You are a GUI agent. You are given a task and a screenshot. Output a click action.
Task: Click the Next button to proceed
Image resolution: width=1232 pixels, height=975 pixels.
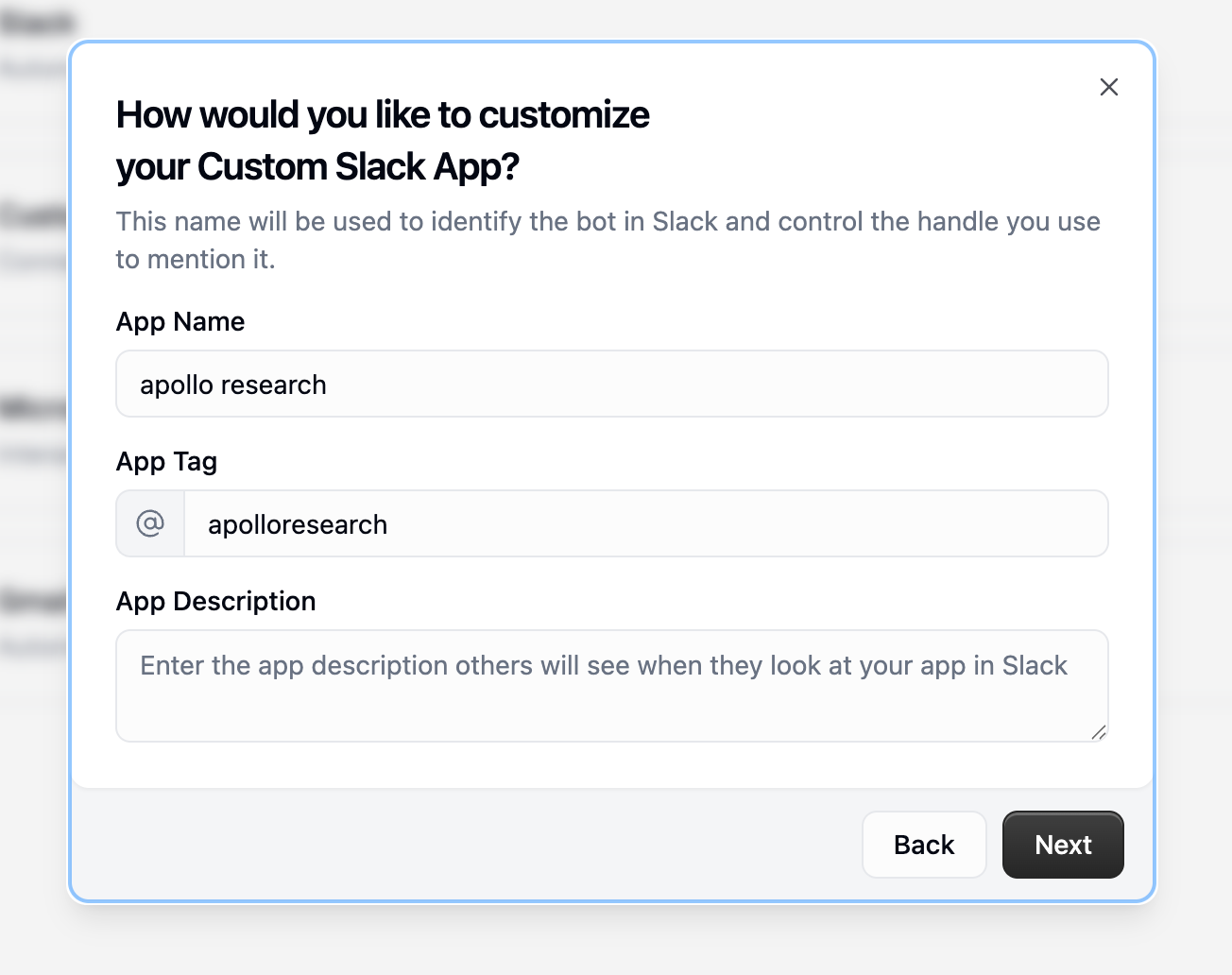click(x=1062, y=845)
